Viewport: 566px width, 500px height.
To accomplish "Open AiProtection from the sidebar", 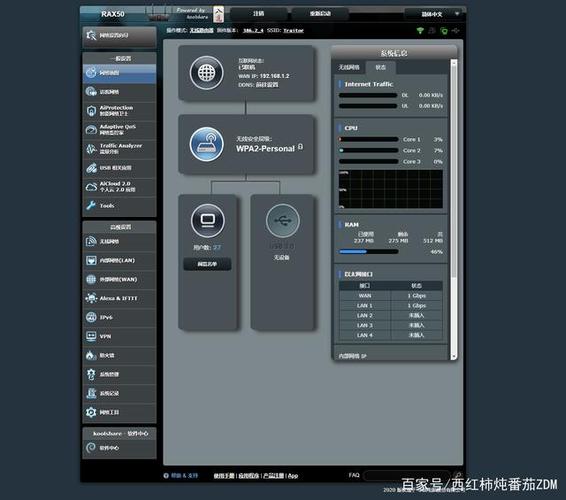I will click(119, 110).
